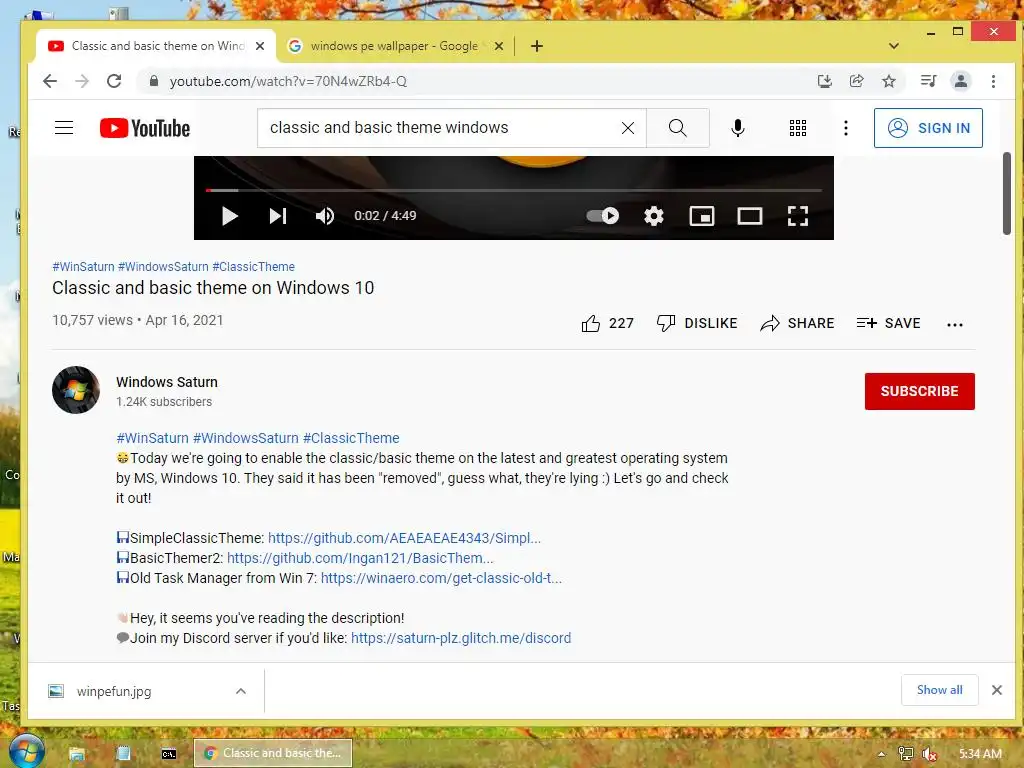Open a new browser tab
Screen dimensions: 1024x768
[537, 46]
